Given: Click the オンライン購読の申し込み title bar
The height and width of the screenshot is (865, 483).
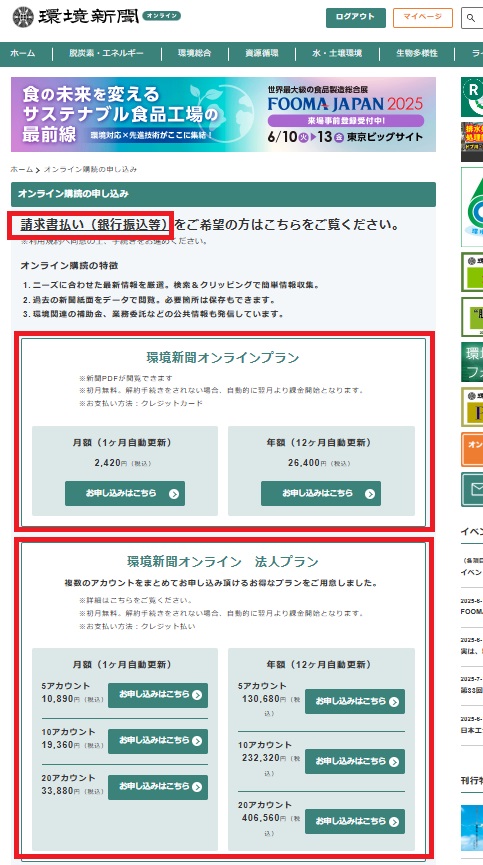Looking at the screenshot, I should pyautogui.click(x=223, y=194).
